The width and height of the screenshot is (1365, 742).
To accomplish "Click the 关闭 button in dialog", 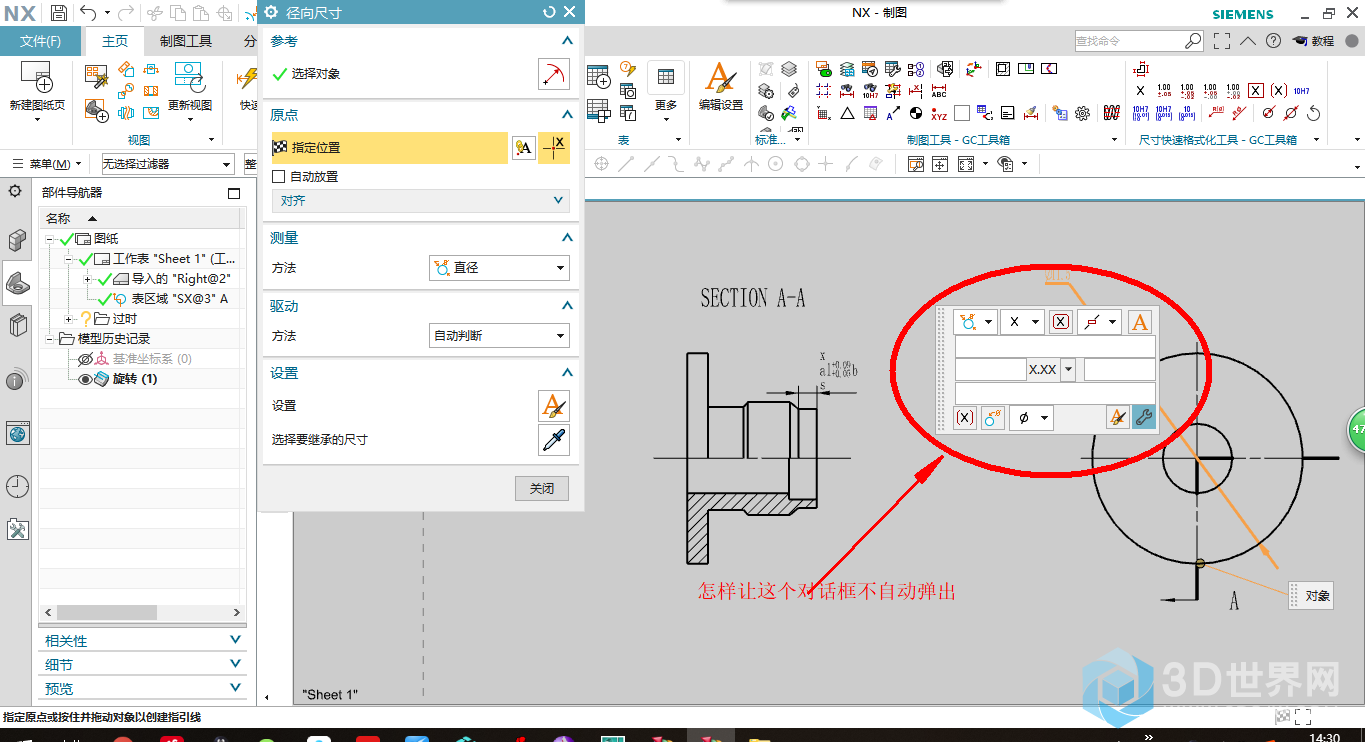I will click(542, 488).
